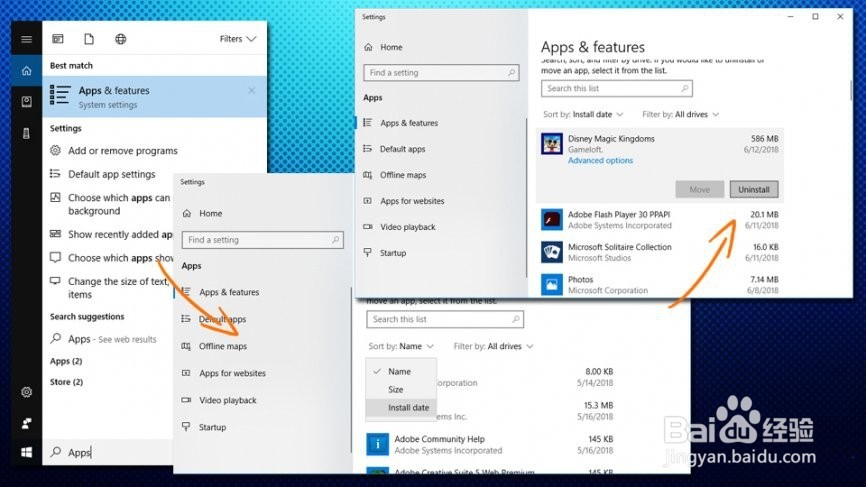Choose Size in the sort dropdown menu
This screenshot has width=866, height=487.
coord(401,389)
